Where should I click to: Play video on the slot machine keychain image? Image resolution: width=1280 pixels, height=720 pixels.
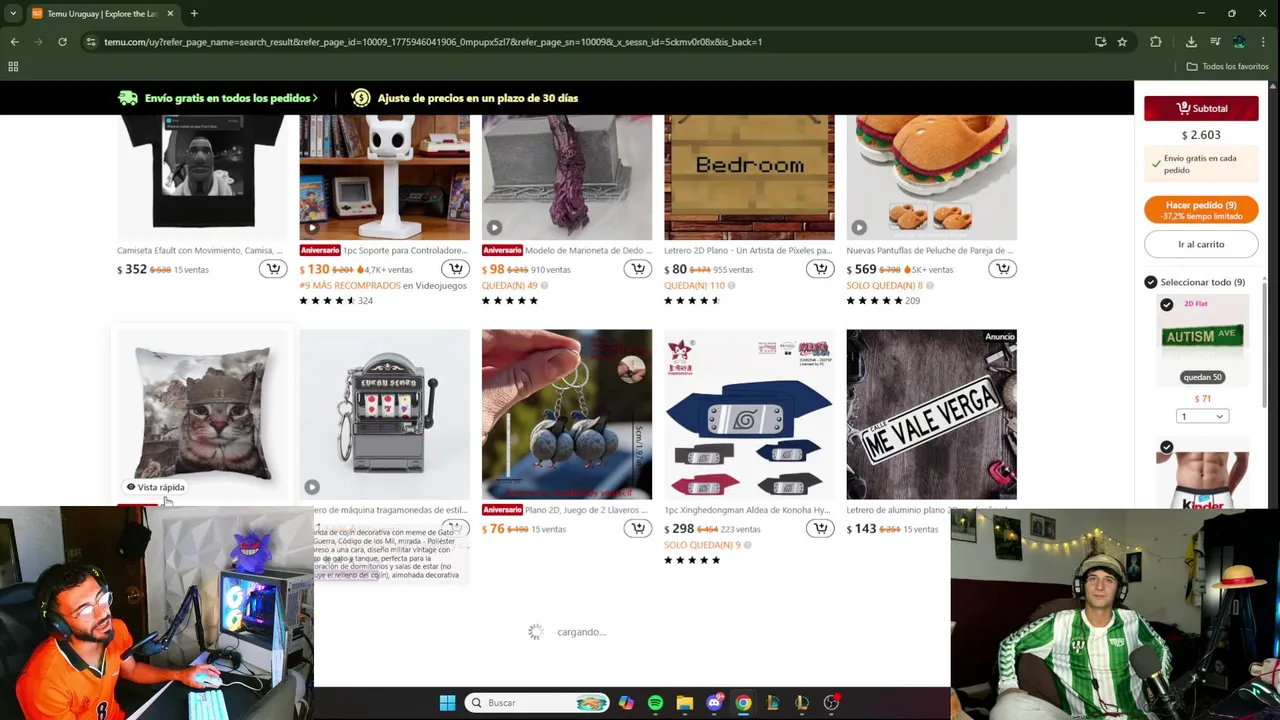click(312, 487)
